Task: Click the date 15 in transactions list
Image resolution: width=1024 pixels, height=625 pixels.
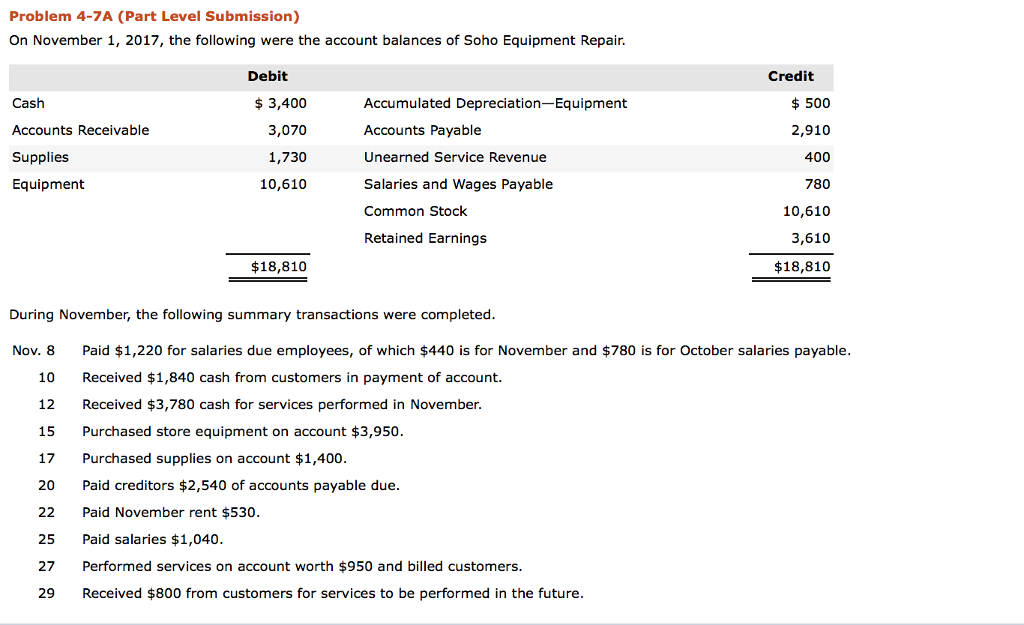Action: (x=46, y=432)
